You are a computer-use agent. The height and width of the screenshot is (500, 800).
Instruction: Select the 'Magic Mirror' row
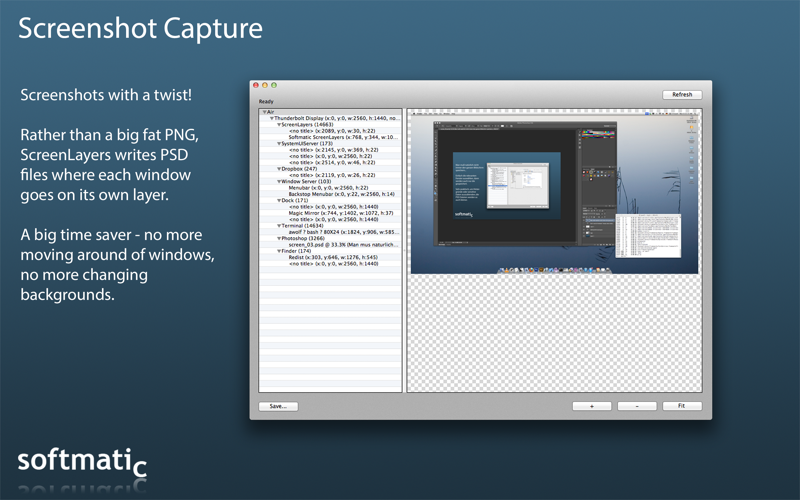[330, 213]
